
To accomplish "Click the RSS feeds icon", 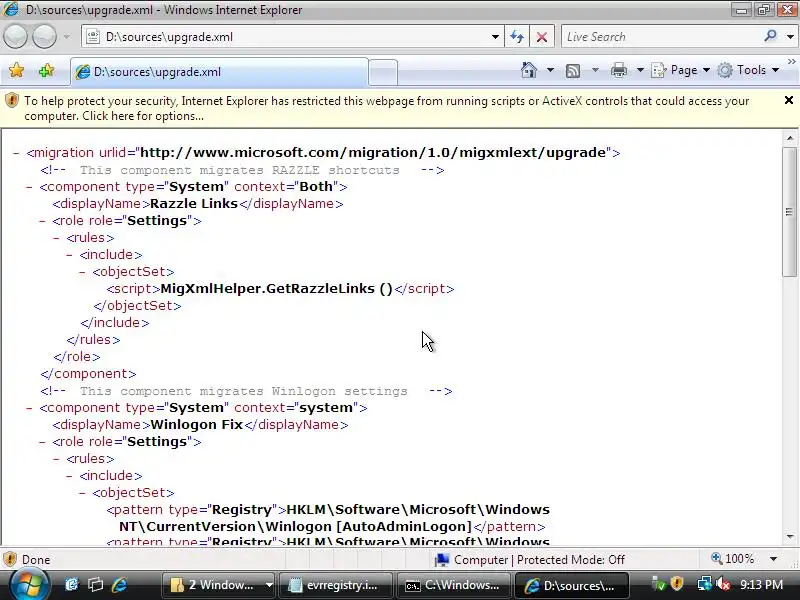I will (573, 70).
